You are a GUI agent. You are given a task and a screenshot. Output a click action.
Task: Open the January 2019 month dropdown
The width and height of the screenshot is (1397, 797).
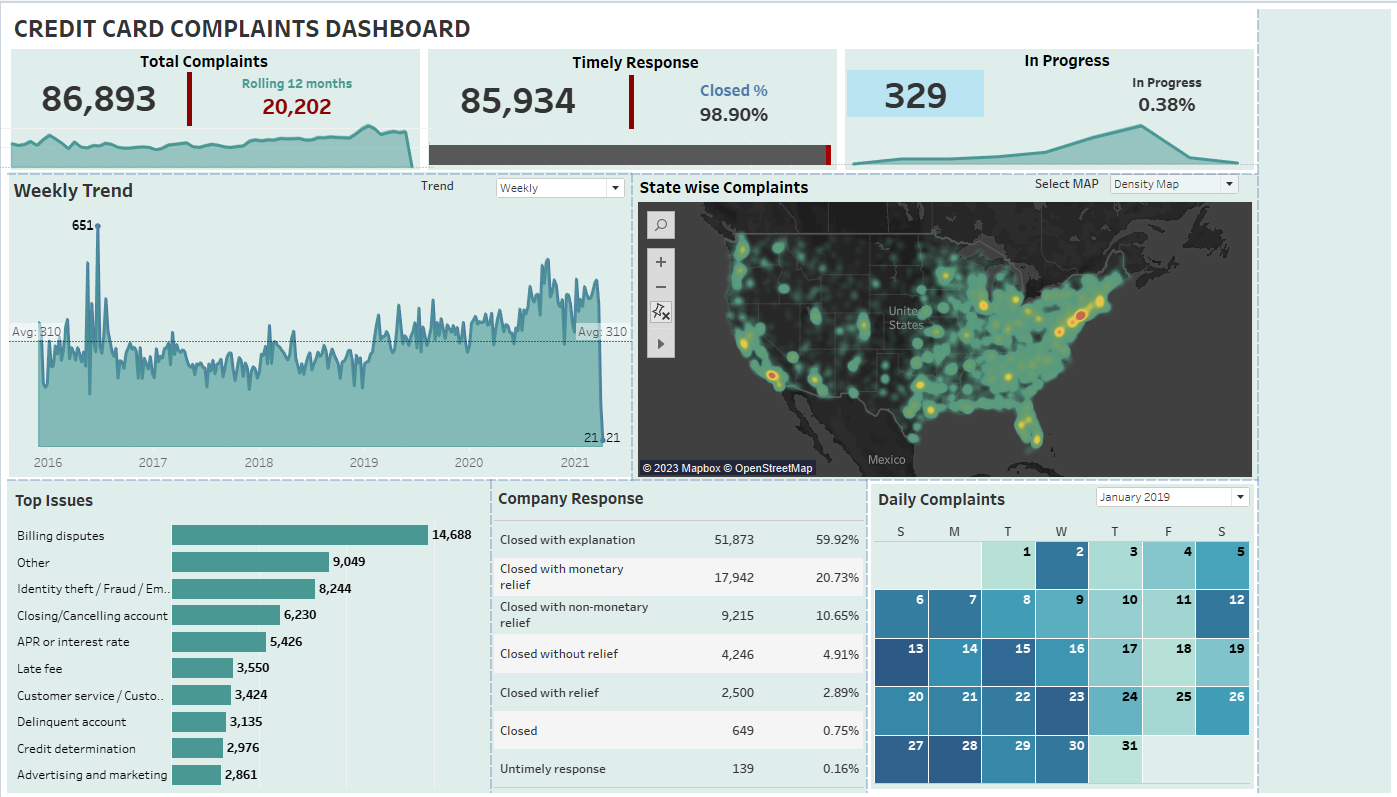1172,497
